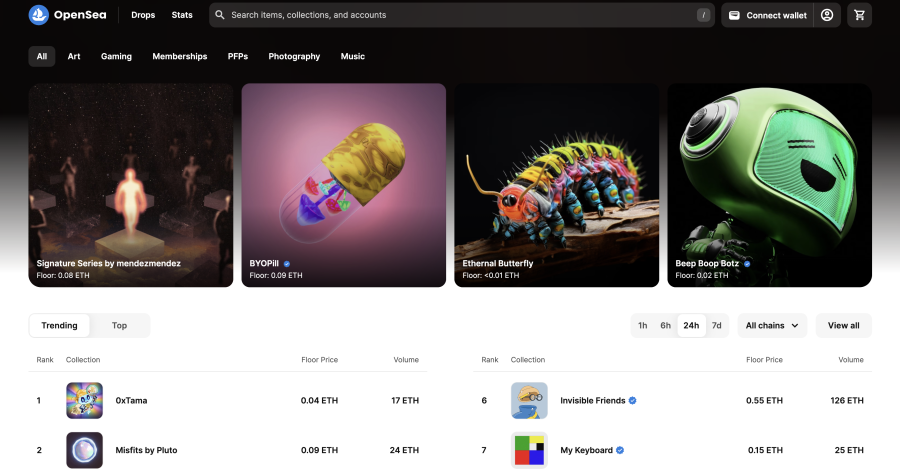Image resolution: width=900 pixels, height=471 pixels.
Task: Click the 0xTama volume 17 ETH
Action: coord(405,400)
